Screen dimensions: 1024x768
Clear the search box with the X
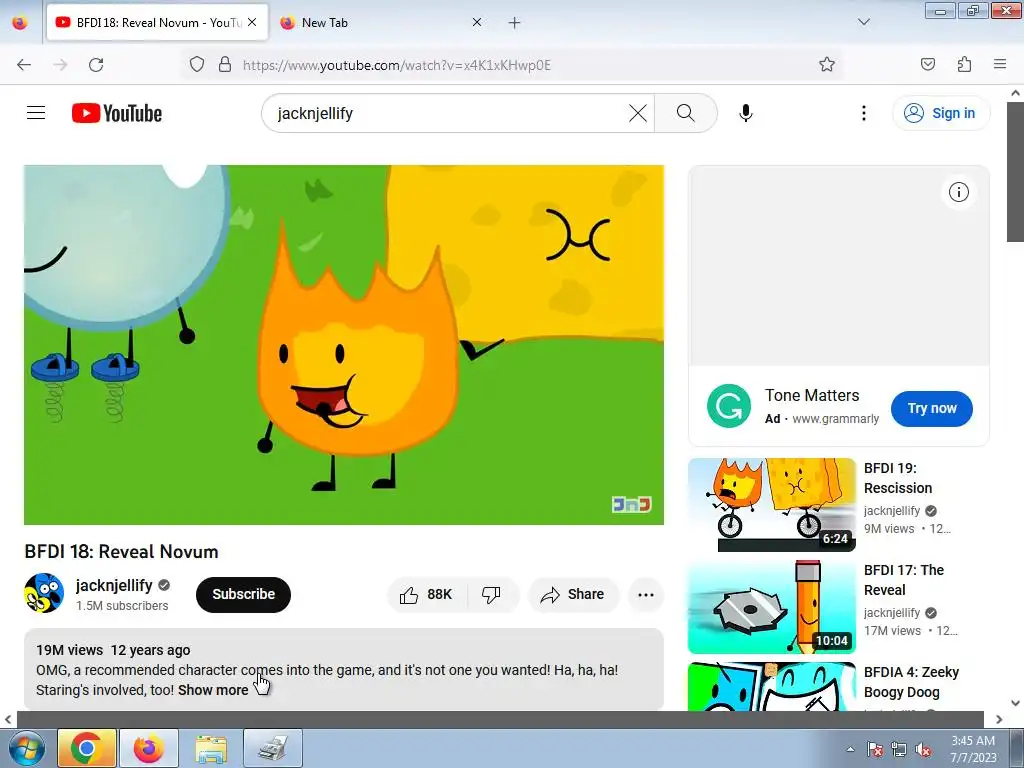[637, 113]
